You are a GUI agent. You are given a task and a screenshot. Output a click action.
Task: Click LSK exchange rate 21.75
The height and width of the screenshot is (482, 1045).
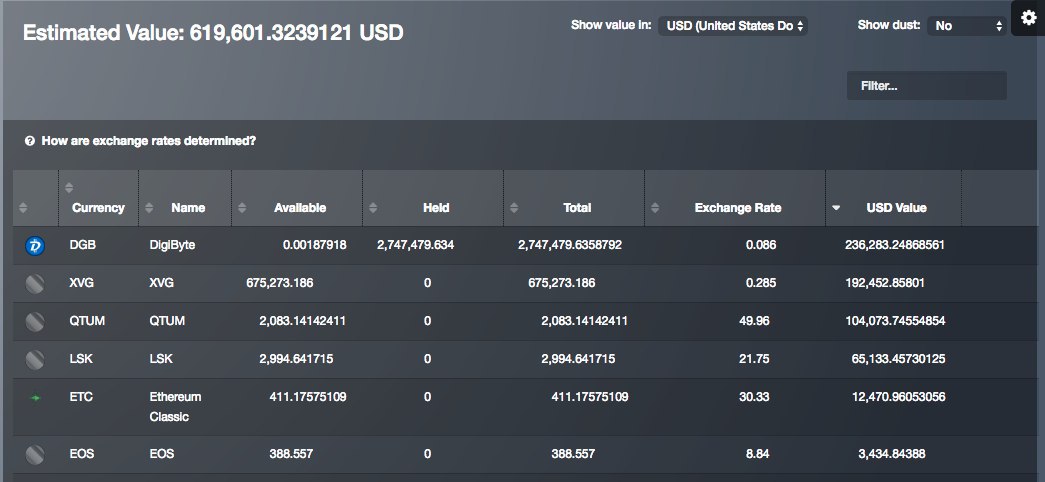tap(754, 359)
